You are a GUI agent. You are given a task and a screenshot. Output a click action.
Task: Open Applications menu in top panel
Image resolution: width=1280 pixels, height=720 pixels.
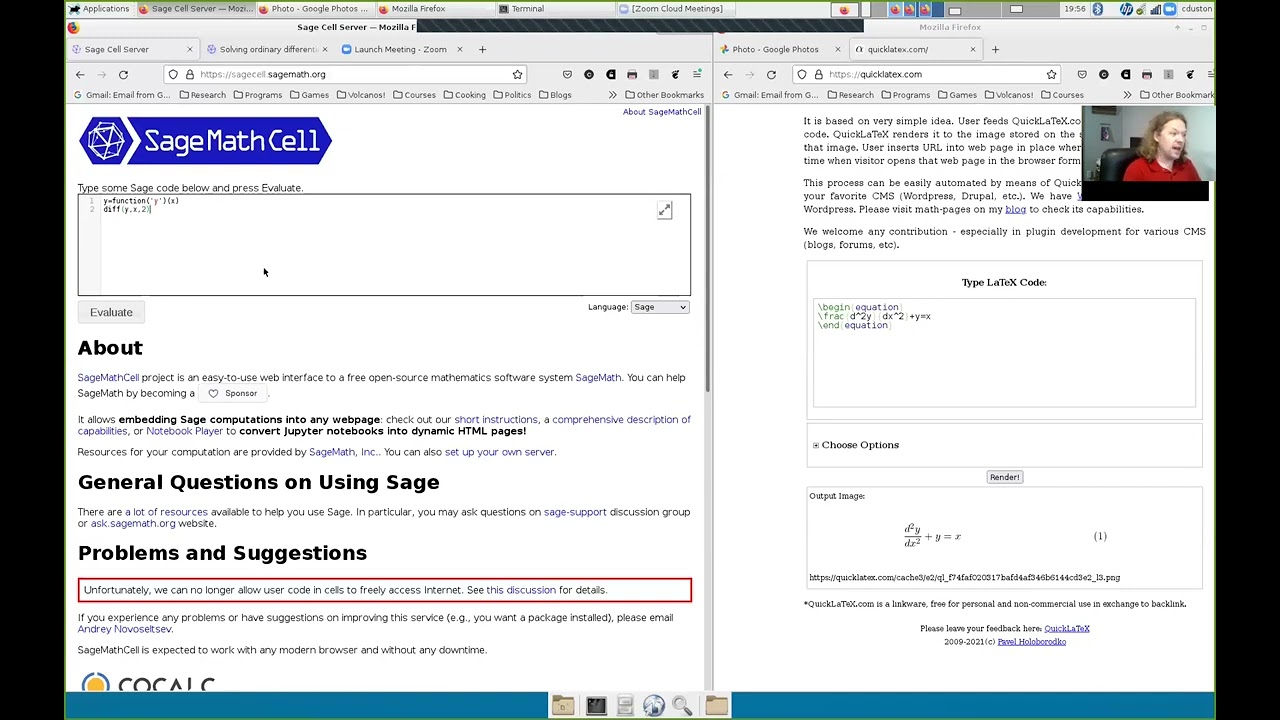pyautogui.click(x=99, y=9)
